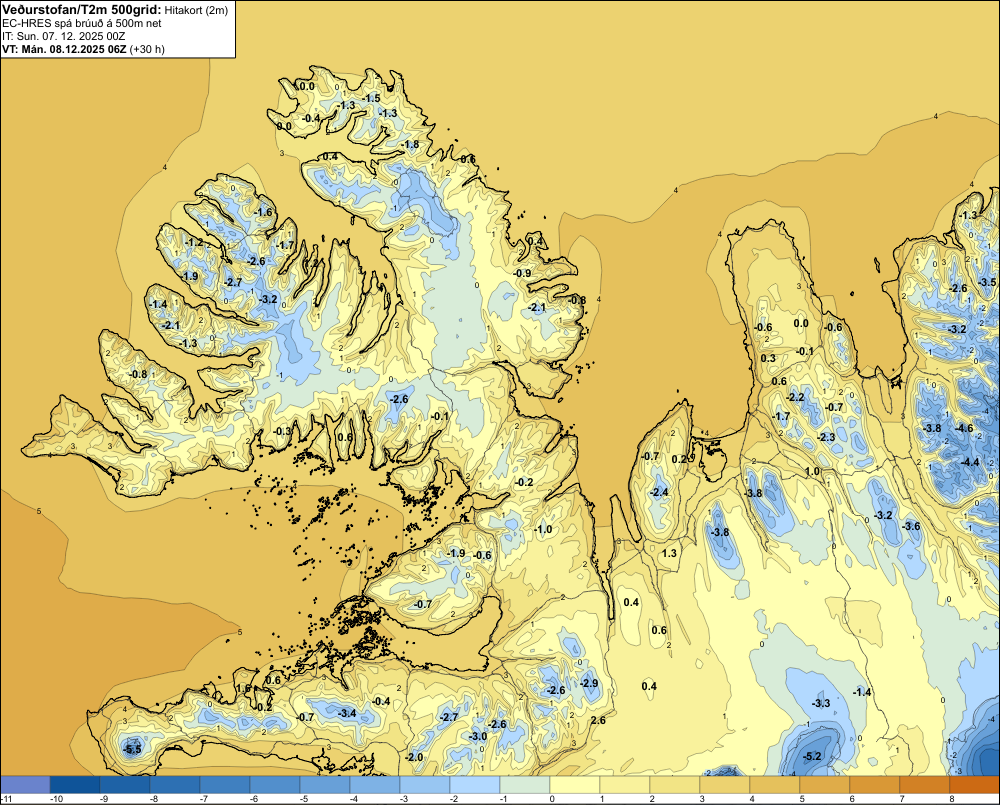
Task: Click the -2.9 temperature value
Action: [589, 683]
